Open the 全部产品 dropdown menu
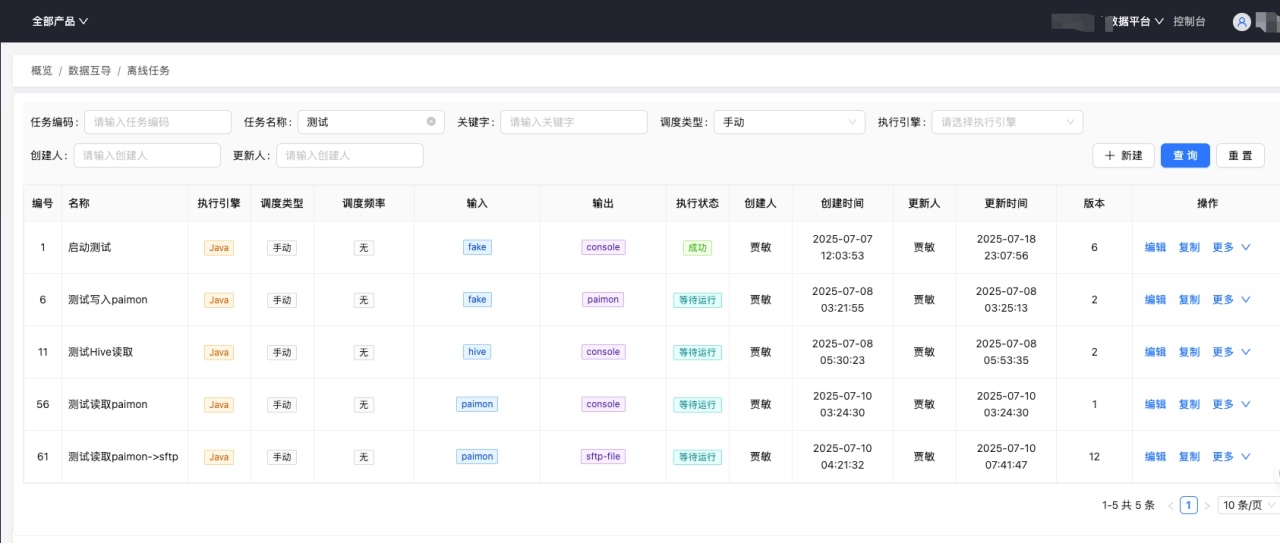Viewport: 1280px width, 543px height. pyautogui.click(x=60, y=21)
